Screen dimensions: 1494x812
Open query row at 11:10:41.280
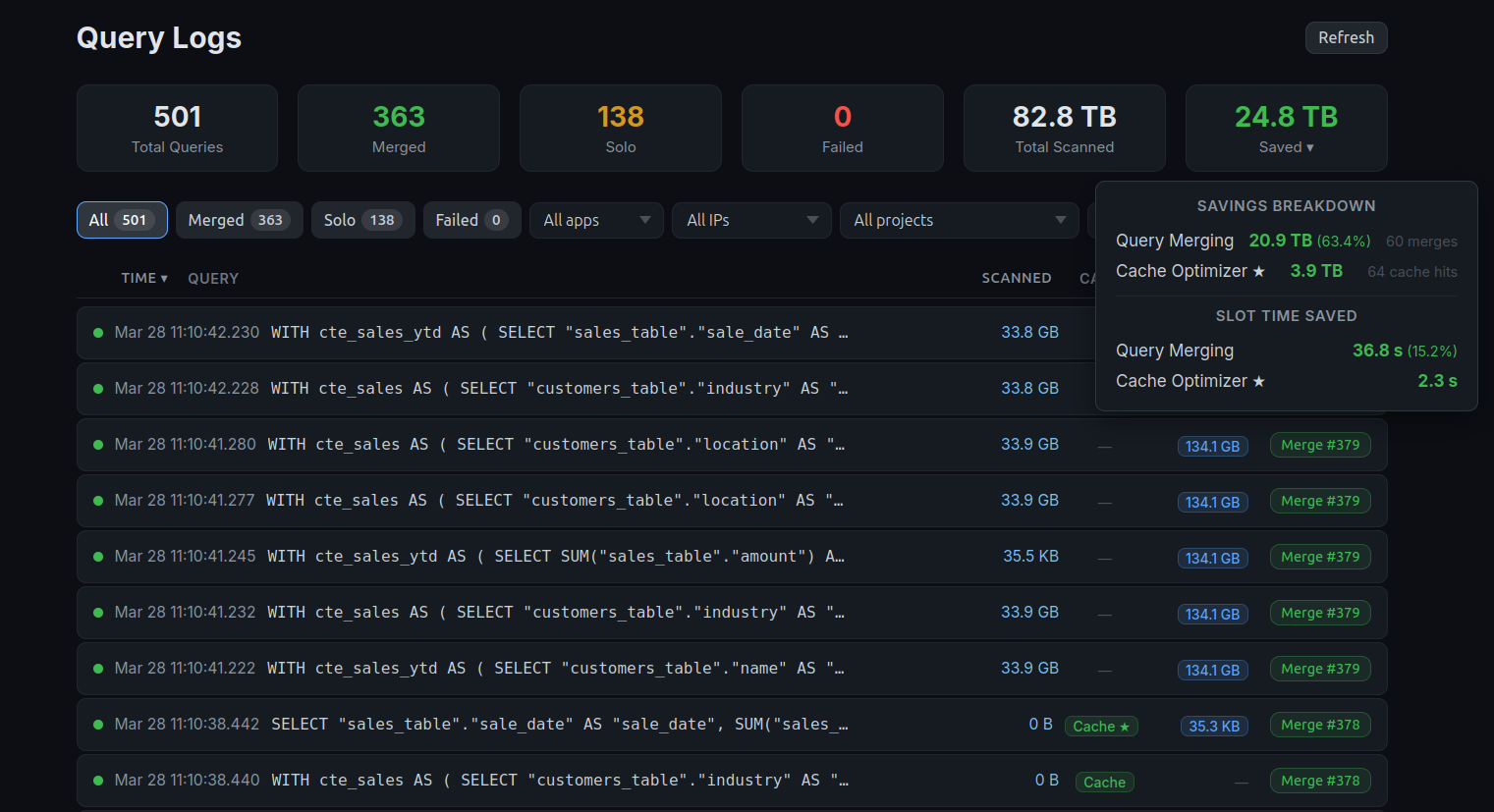[732, 445]
